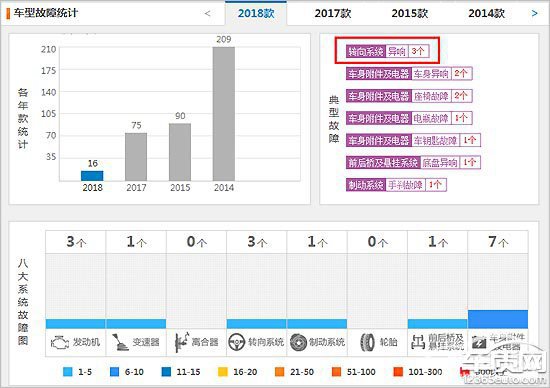Click the 101-300 red legend swatch
The height and width of the screenshot is (388, 550).
click(398, 372)
